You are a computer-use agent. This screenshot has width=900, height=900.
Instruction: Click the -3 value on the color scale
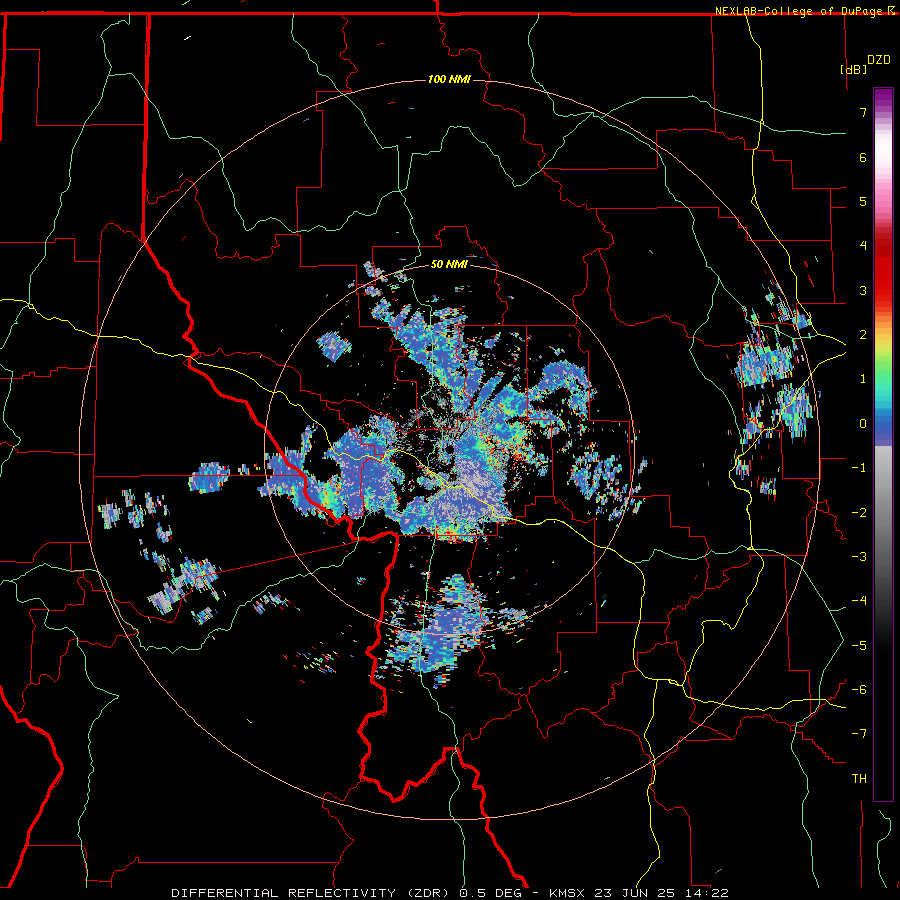[x=859, y=557]
